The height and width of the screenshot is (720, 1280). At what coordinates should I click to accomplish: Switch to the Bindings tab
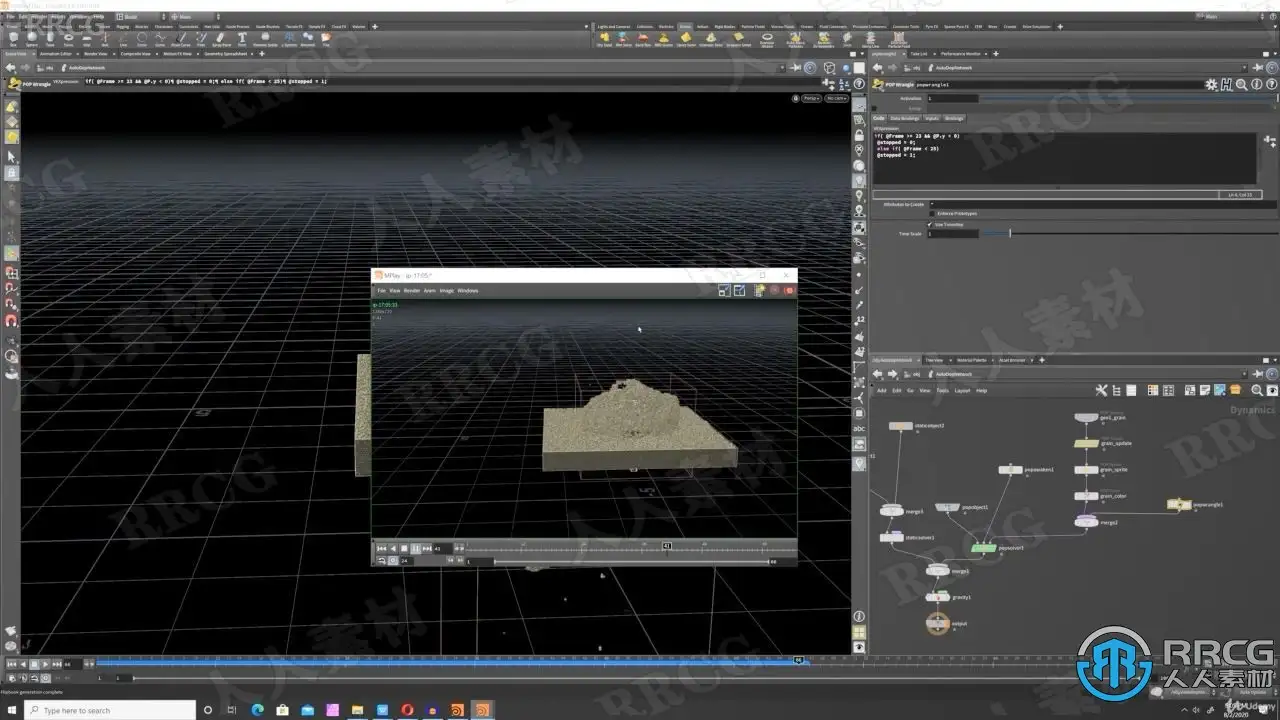click(955, 118)
